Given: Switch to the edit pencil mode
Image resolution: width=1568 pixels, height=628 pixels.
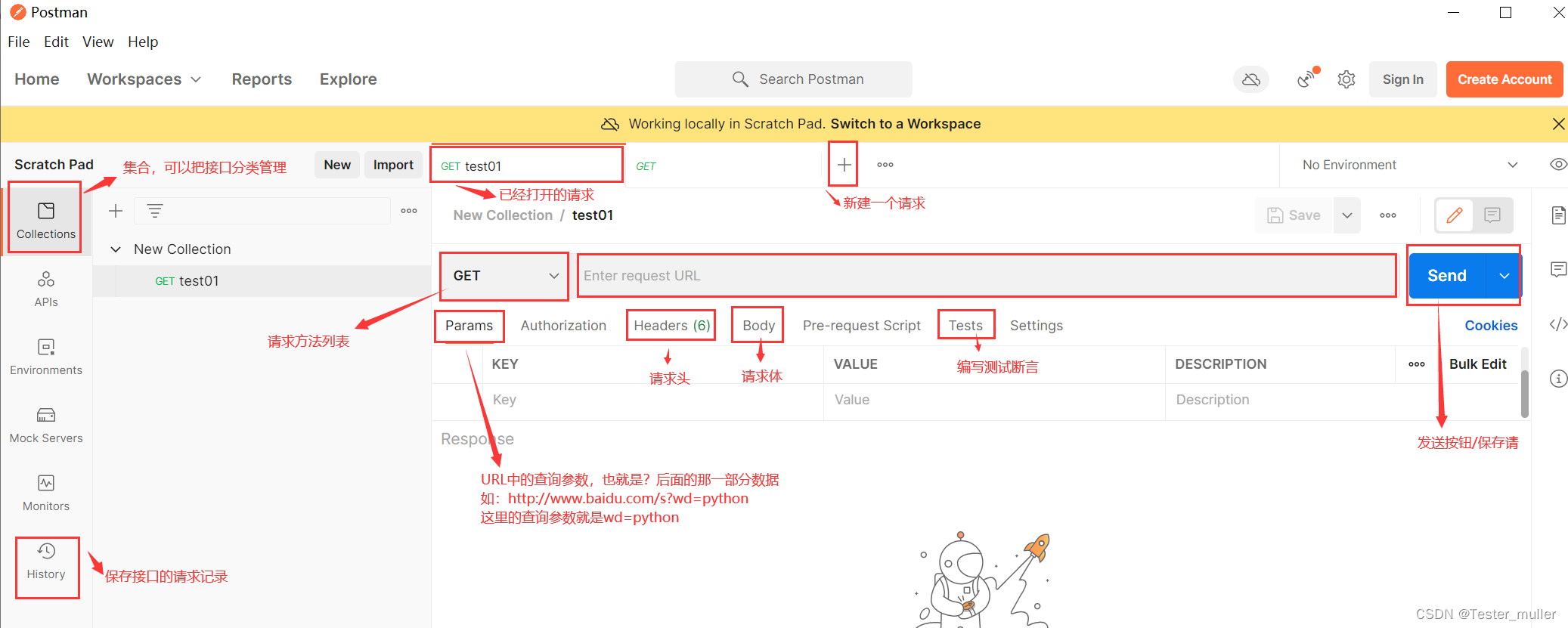Looking at the screenshot, I should pyautogui.click(x=1455, y=215).
